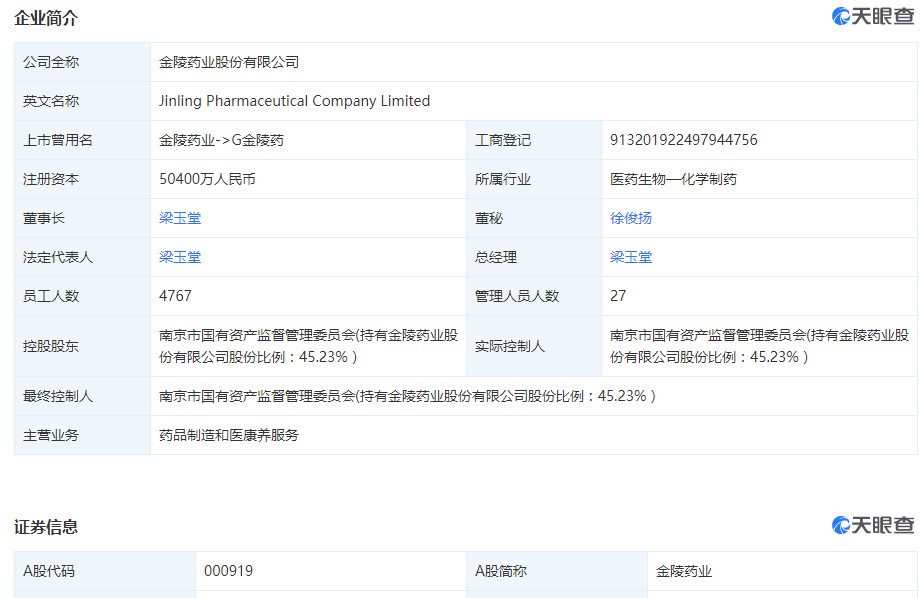Select employee count 4767
920x598 pixels.
pyautogui.click(x=175, y=296)
